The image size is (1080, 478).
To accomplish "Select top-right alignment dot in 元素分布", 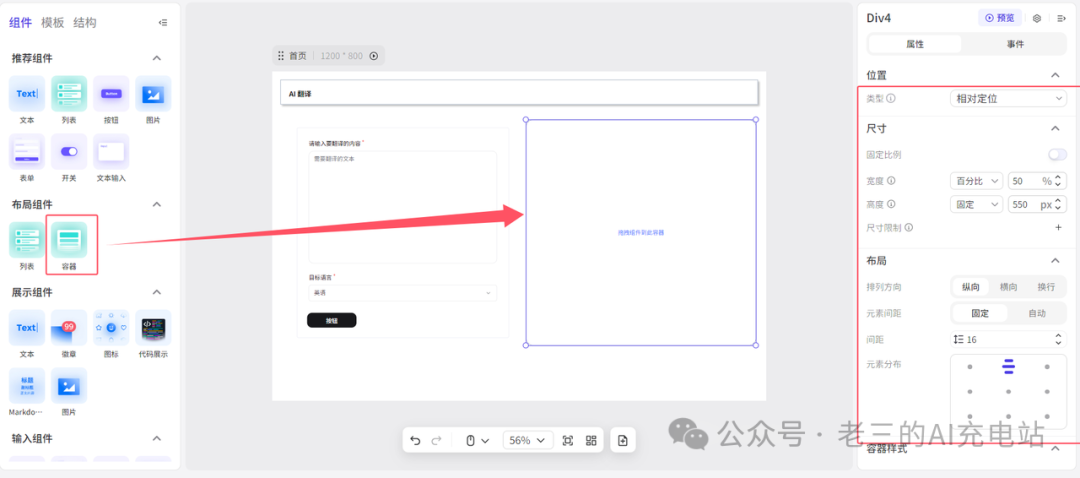I will pos(1047,366).
